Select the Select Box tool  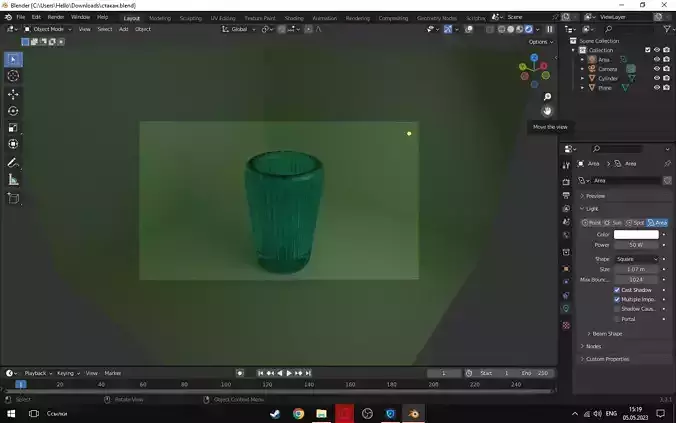pyautogui.click(x=13, y=60)
